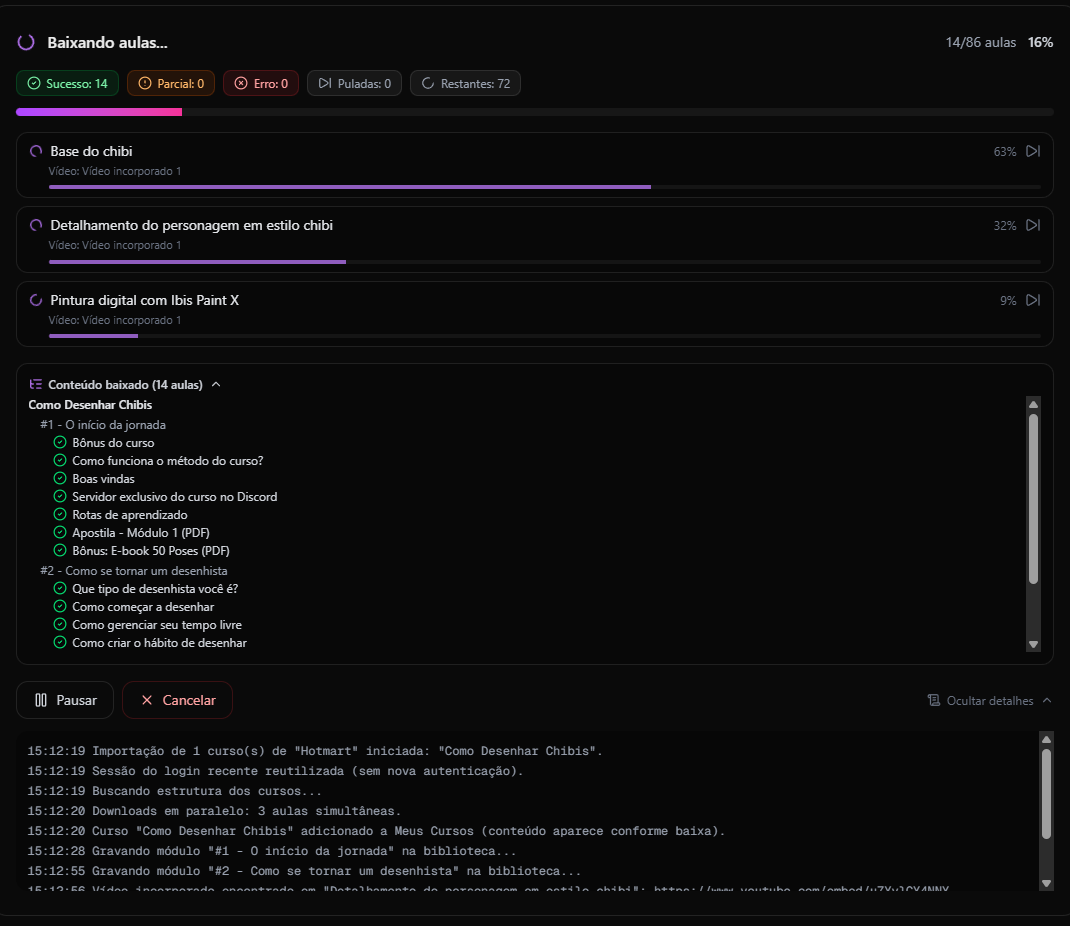The image size is (1070, 926).
Task: Click the 9% value on Pintura digital row
Action: [1008, 300]
